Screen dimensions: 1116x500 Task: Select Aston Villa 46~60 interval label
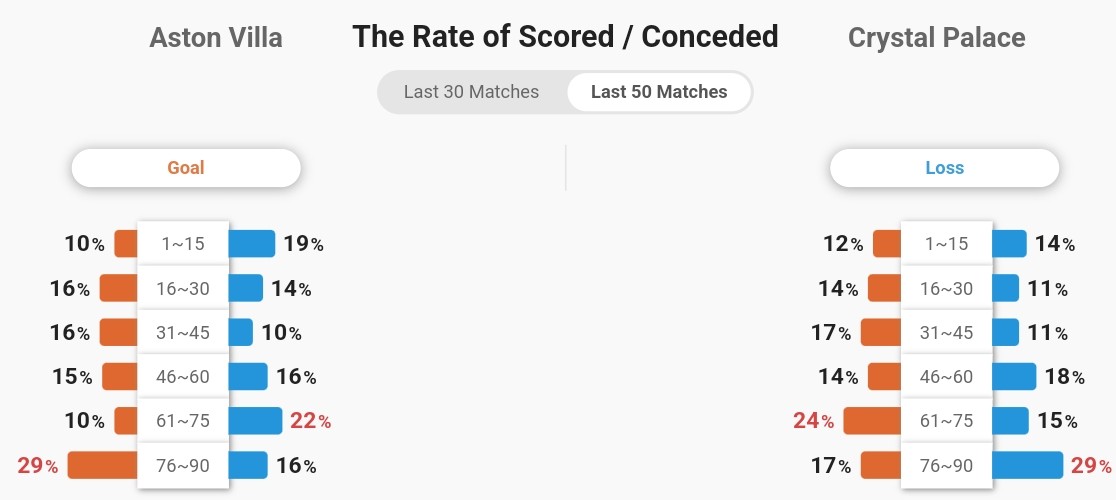click(183, 377)
